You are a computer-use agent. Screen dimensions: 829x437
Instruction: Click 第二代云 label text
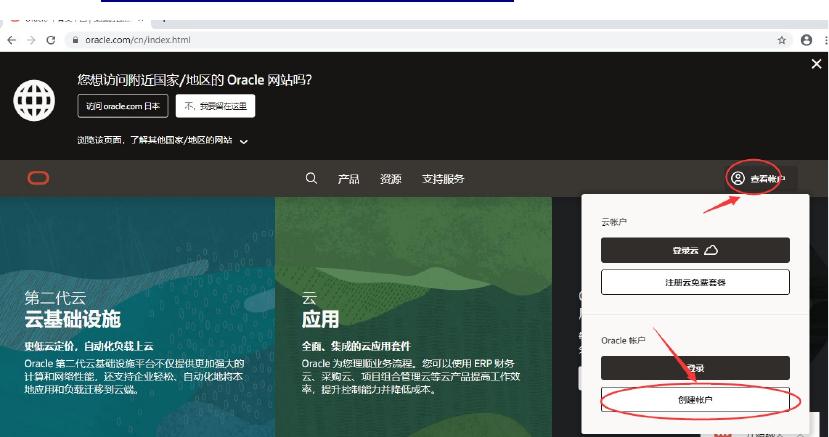coord(55,298)
